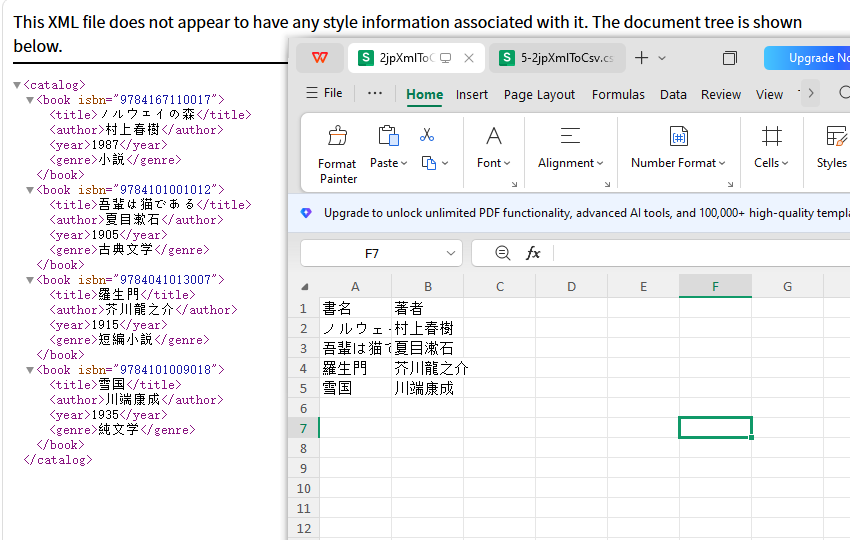Click the XML title line ノルウェイの森
The height and width of the screenshot is (540, 850).
coord(150,114)
